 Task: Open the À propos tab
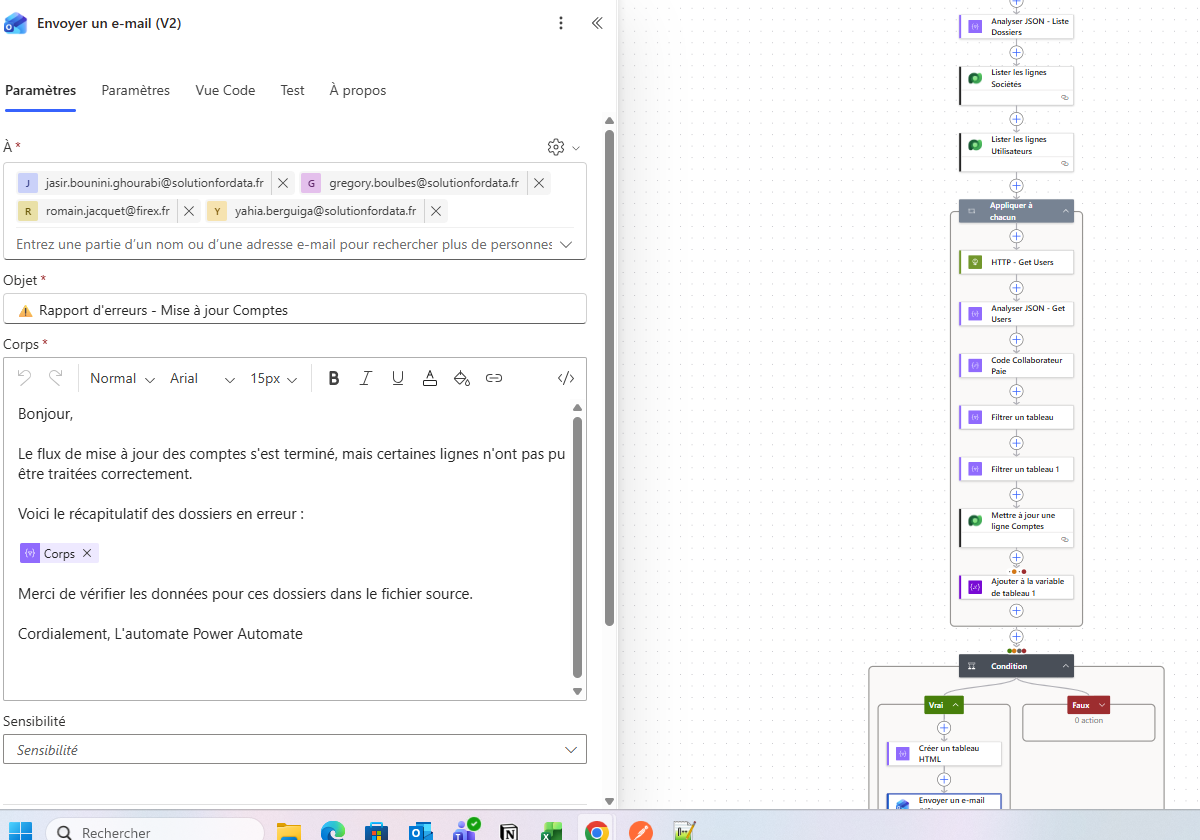click(x=357, y=90)
